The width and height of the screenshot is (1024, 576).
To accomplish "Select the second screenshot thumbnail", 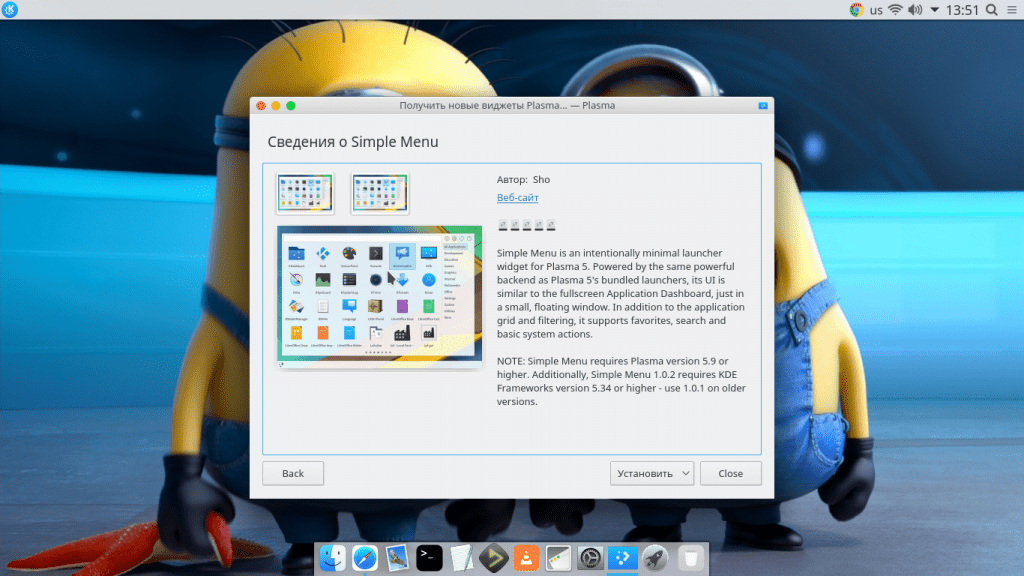I will click(380, 193).
